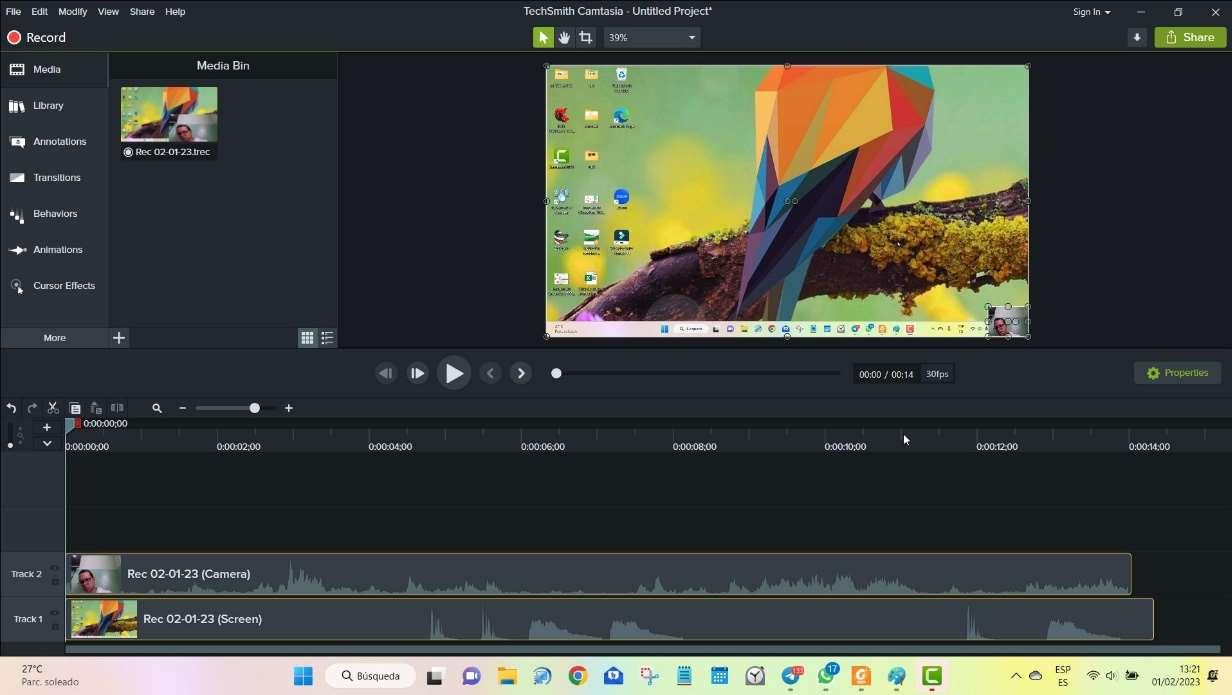Open the Edit menu
Screen dimensions: 1232x695
39,11
